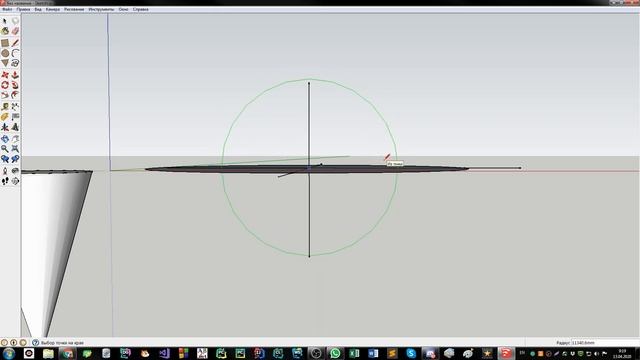Click the credits status bar icon

pos(13,343)
